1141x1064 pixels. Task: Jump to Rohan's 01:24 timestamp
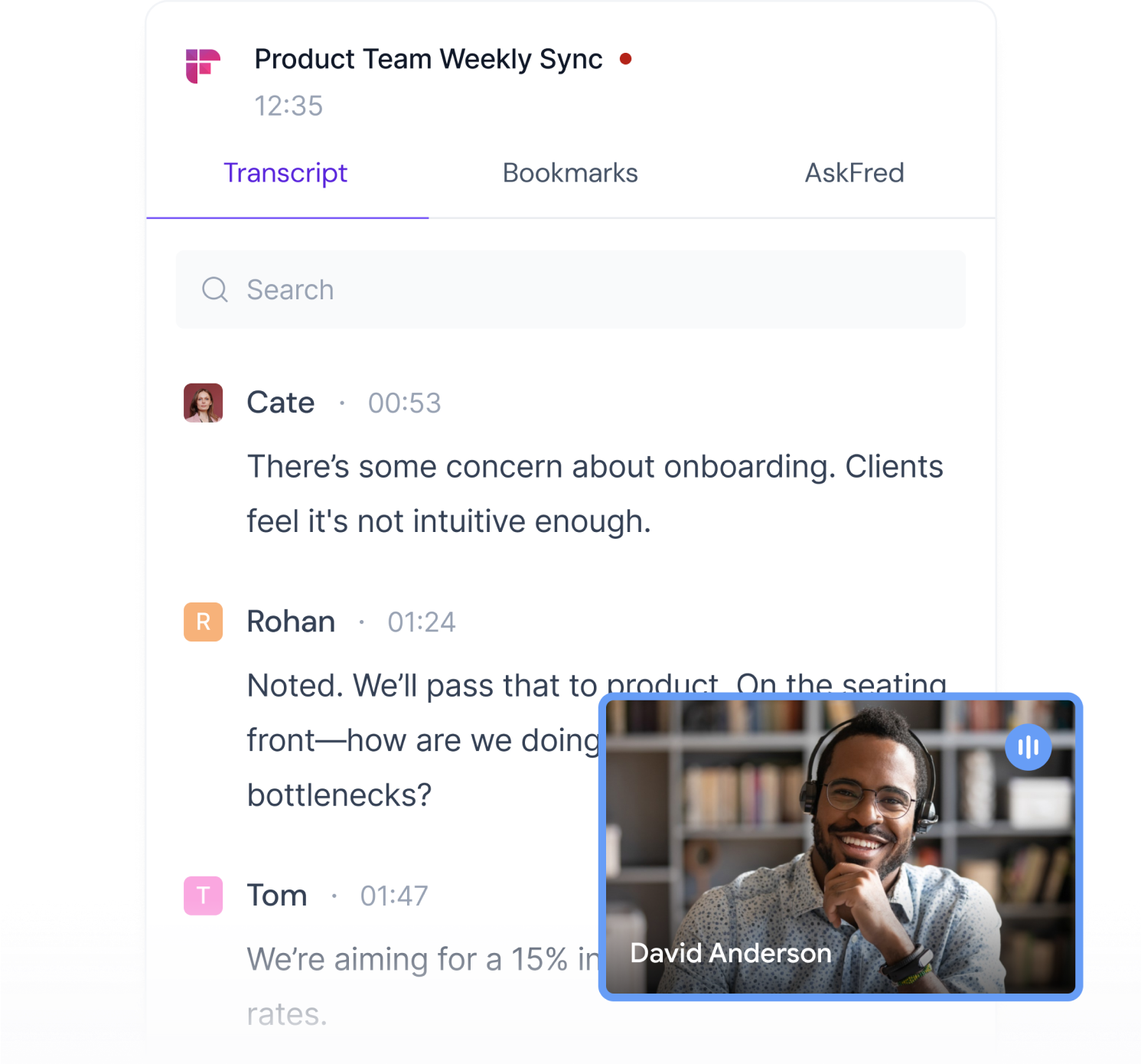tap(422, 622)
